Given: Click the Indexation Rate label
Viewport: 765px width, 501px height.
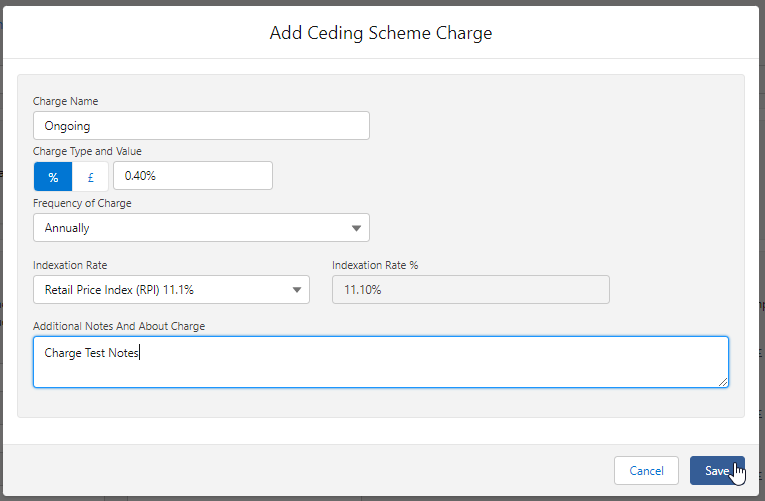Looking at the screenshot, I should (x=70, y=265).
